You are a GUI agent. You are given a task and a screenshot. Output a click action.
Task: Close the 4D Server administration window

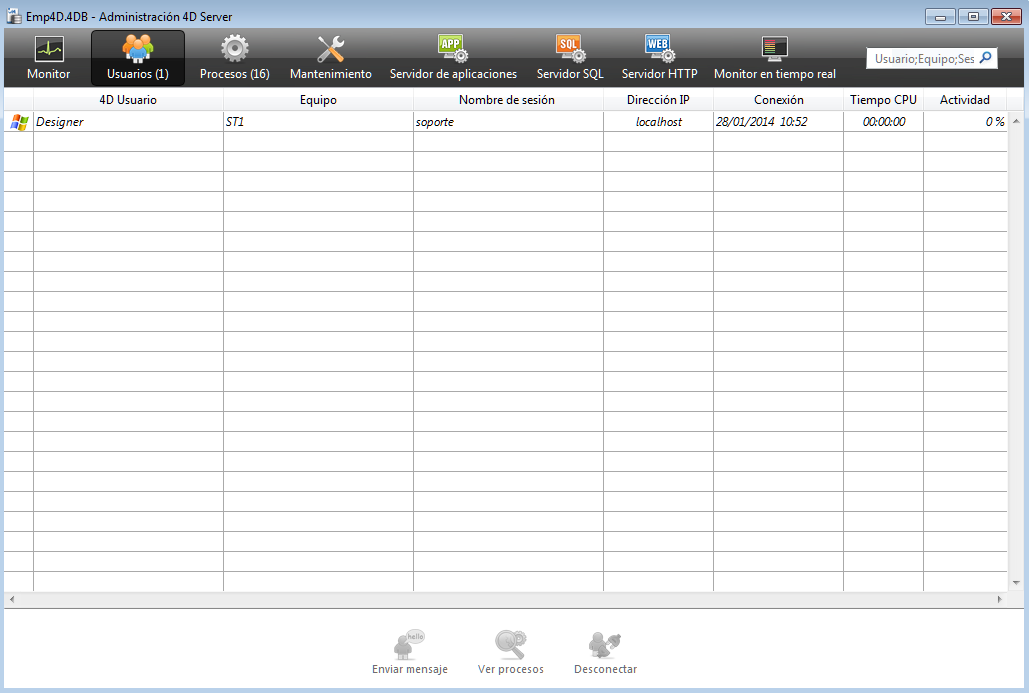click(1006, 16)
